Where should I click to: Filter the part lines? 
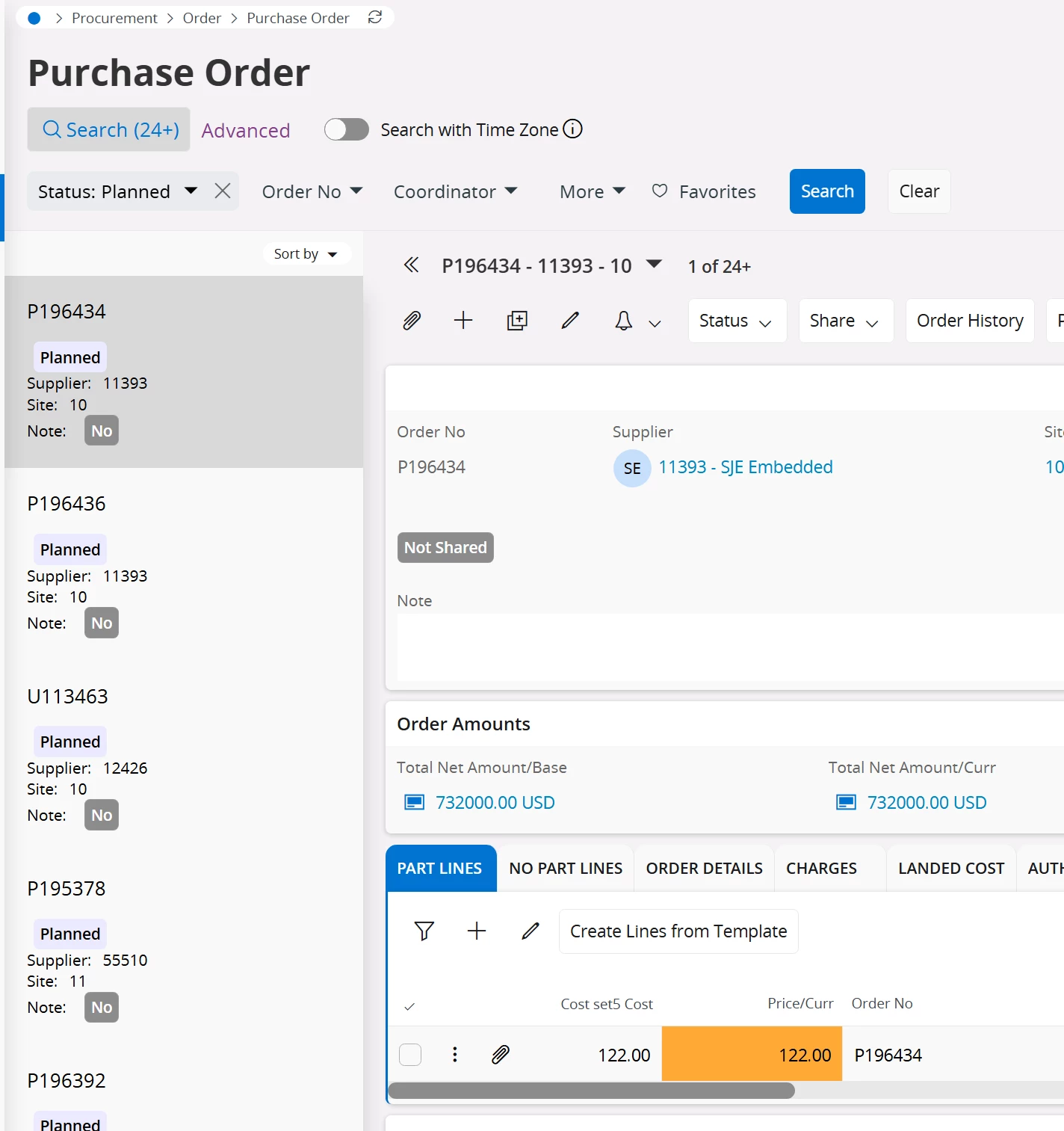click(424, 931)
